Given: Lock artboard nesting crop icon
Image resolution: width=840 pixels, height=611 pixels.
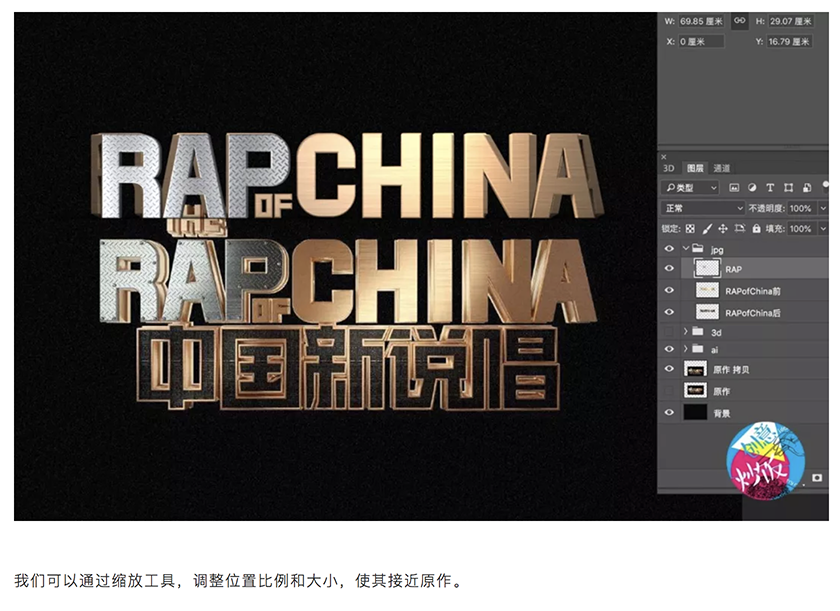Looking at the screenshot, I should [x=740, y=229].
